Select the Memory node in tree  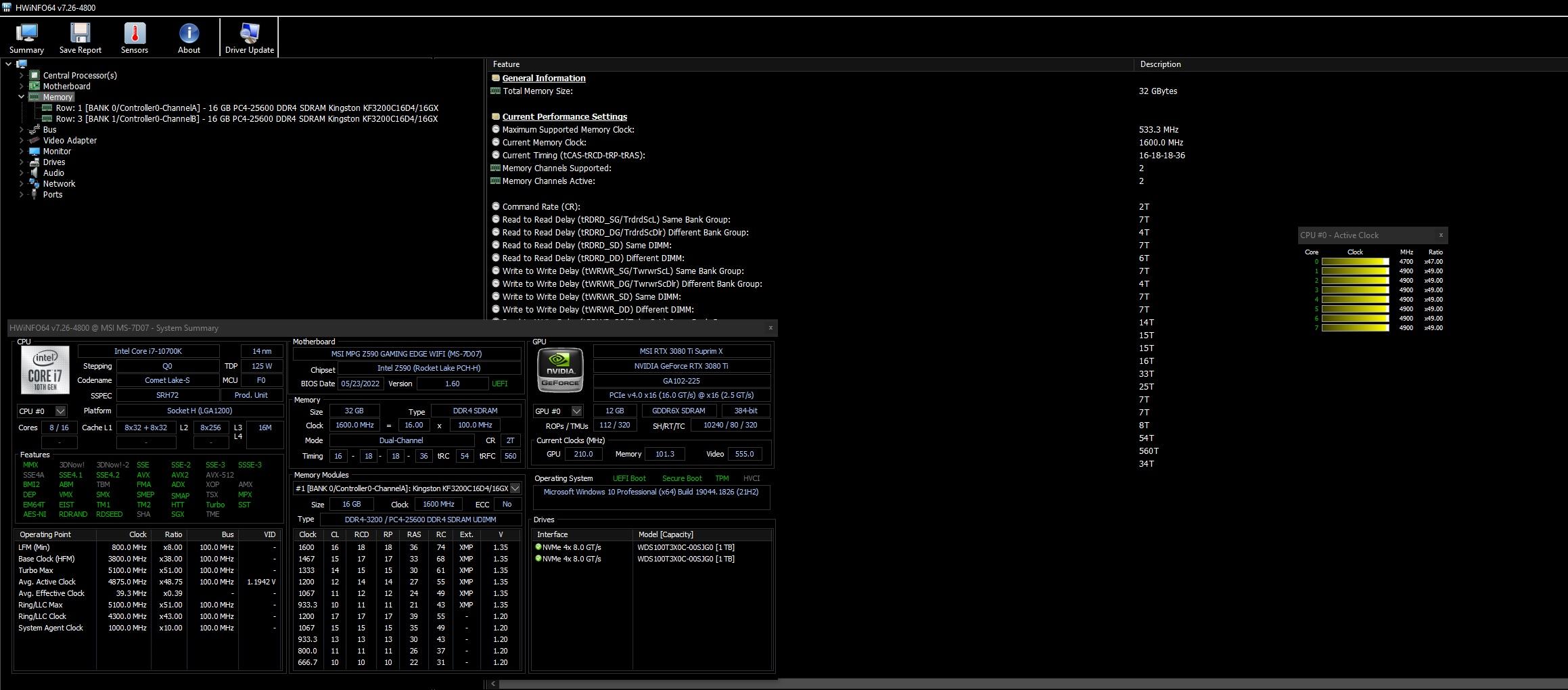pos(57,97)
